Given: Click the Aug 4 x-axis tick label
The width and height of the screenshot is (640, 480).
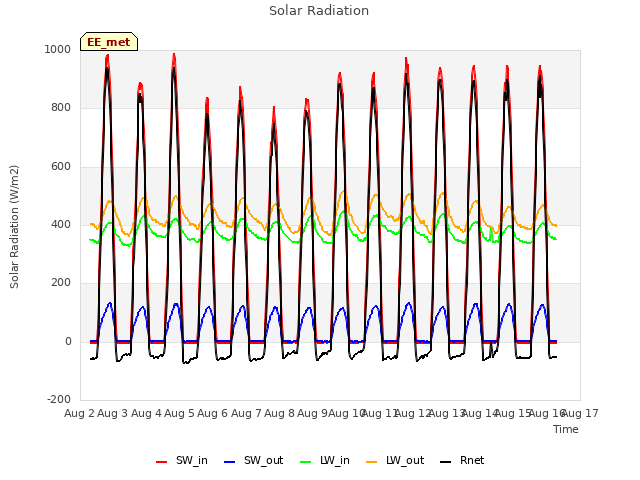Looking at the screenshot, I should tap(146, 413).
